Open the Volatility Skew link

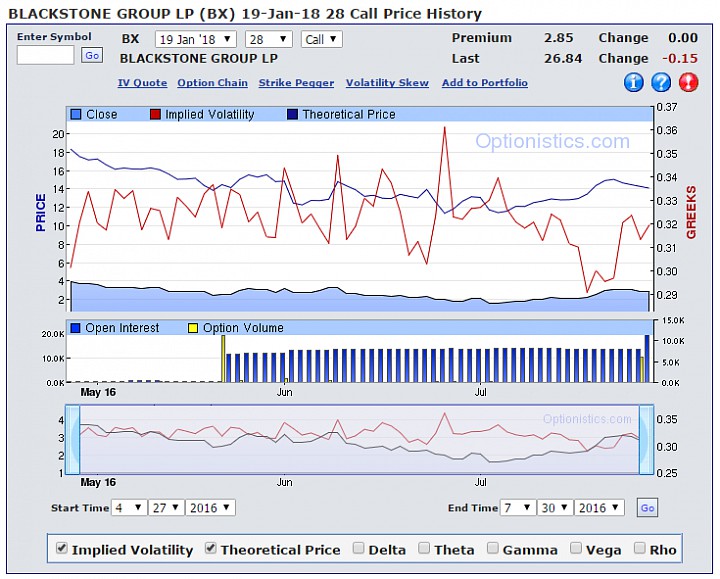click(x=387, y=83)
